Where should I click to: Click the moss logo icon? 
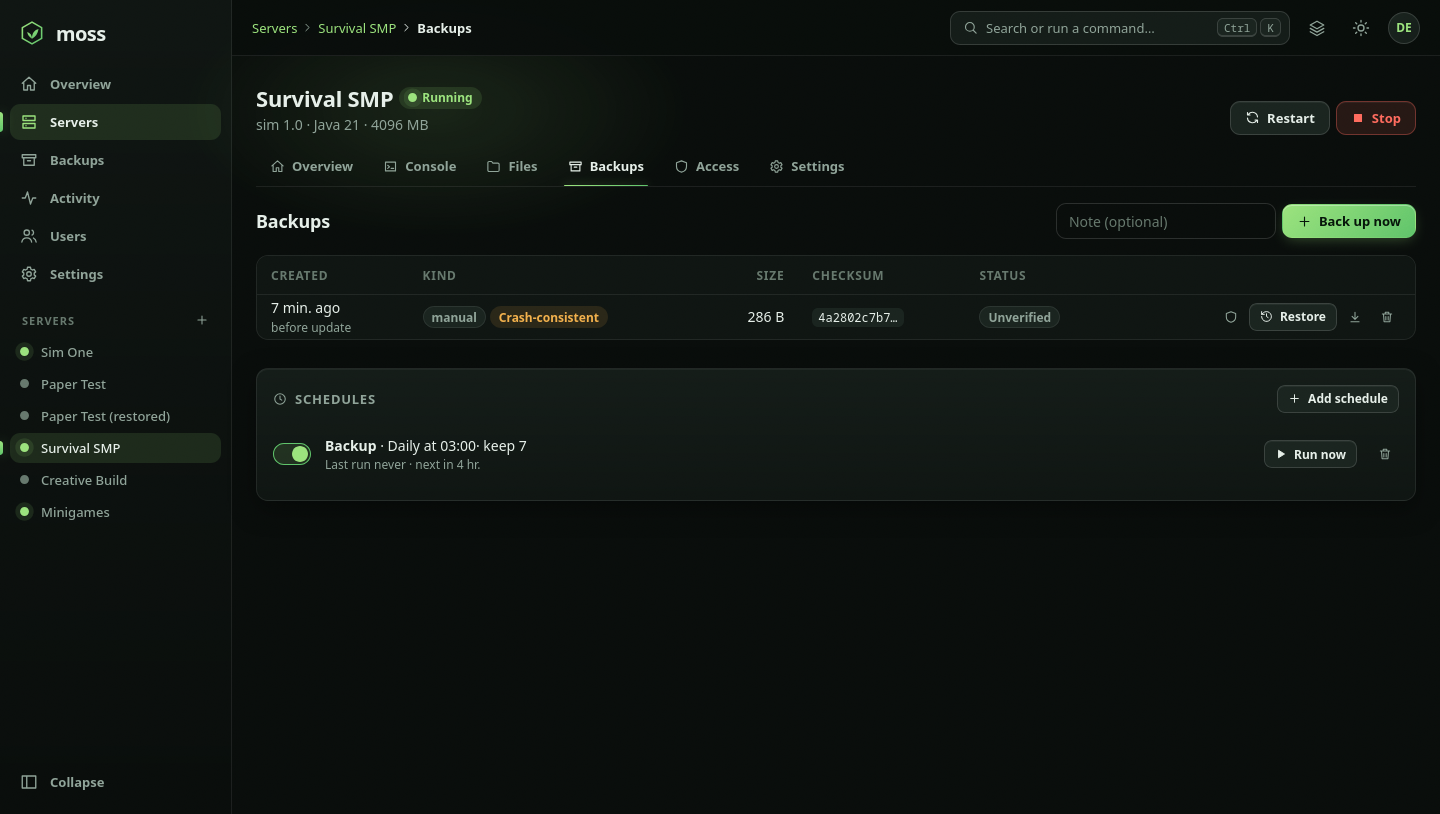32,33
